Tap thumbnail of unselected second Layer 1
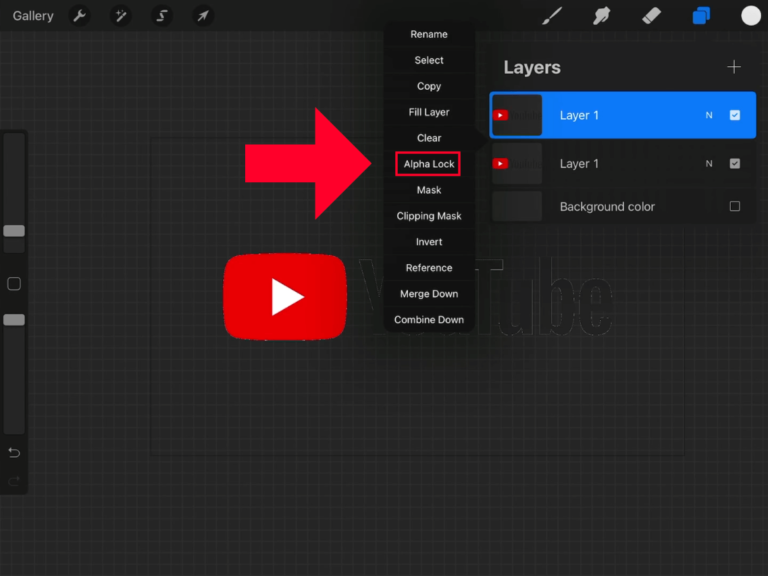768x576 pixels. pyautogui.click(x=517, y=164)
